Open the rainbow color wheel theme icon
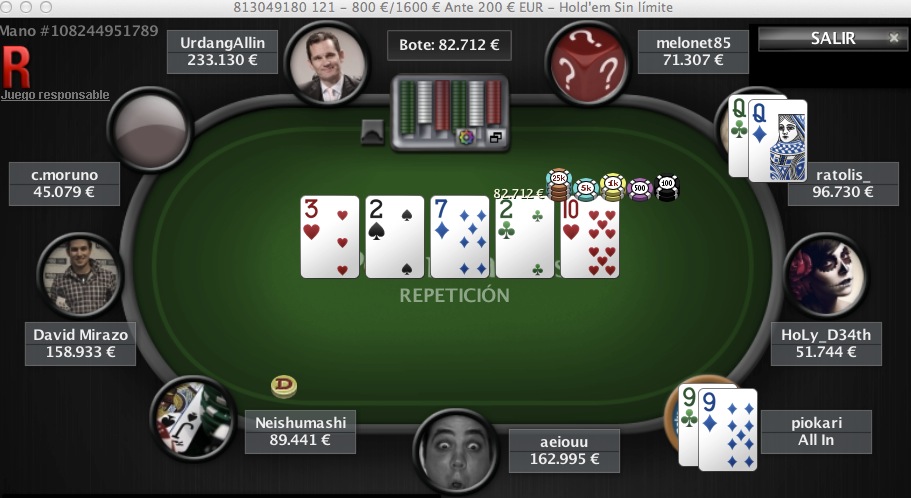 (x=466, y=137)
